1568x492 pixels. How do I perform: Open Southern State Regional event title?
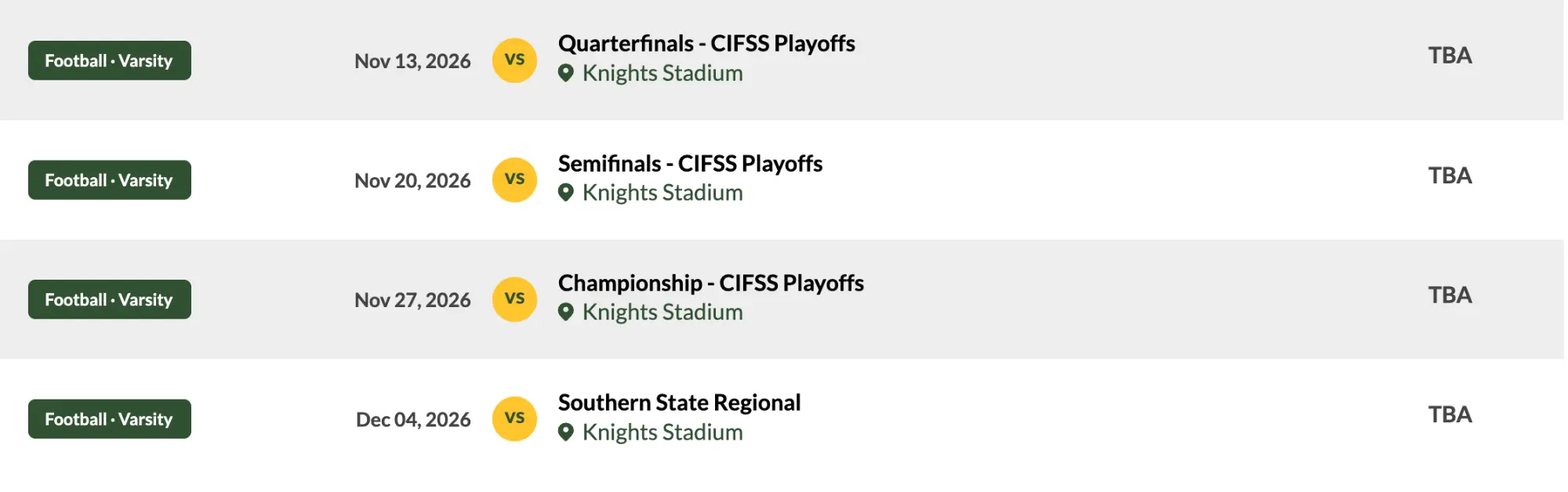pos(680,403)
